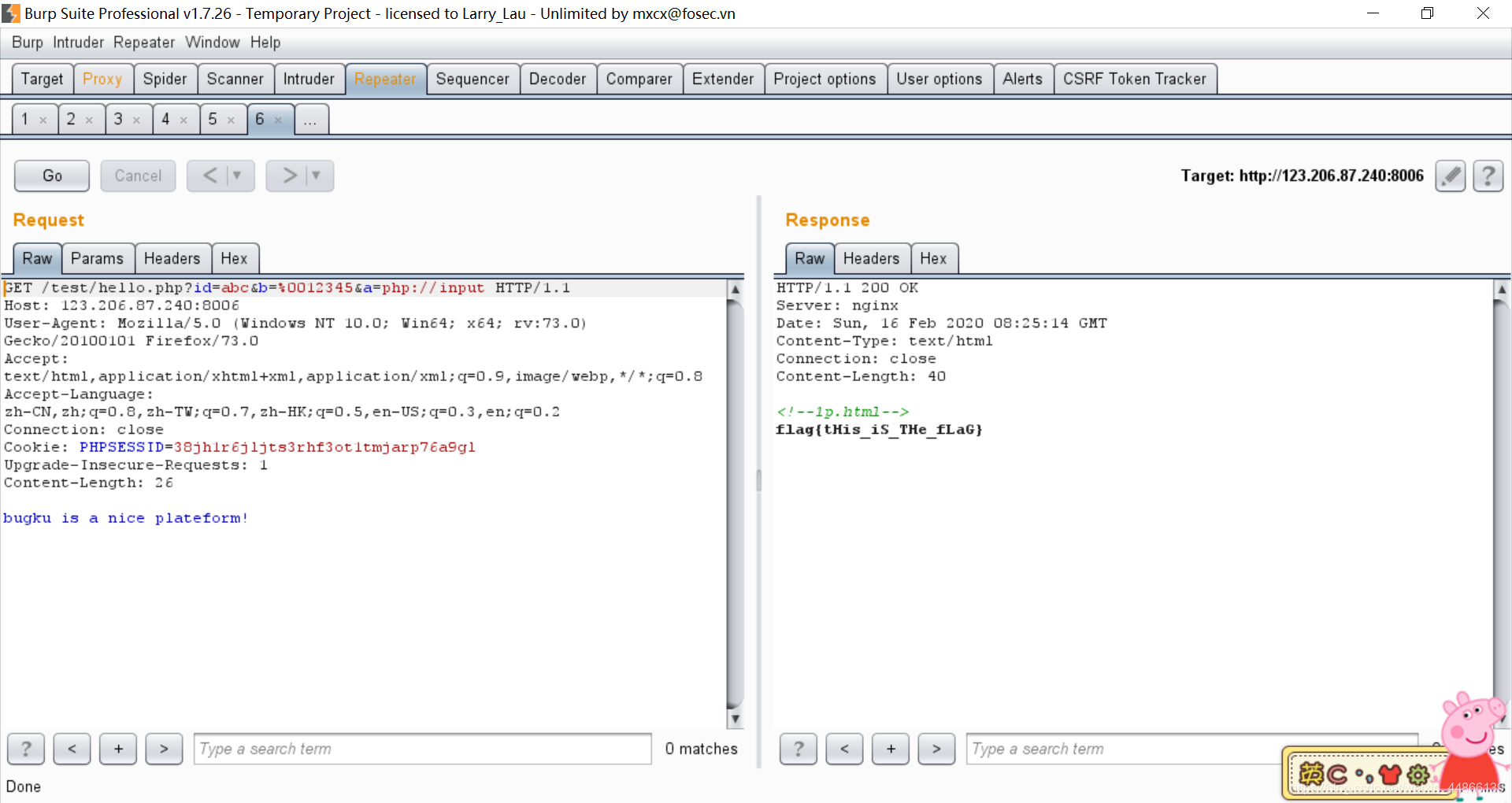
Task: Switch to the Decoder tab
Action: [558, 79]
